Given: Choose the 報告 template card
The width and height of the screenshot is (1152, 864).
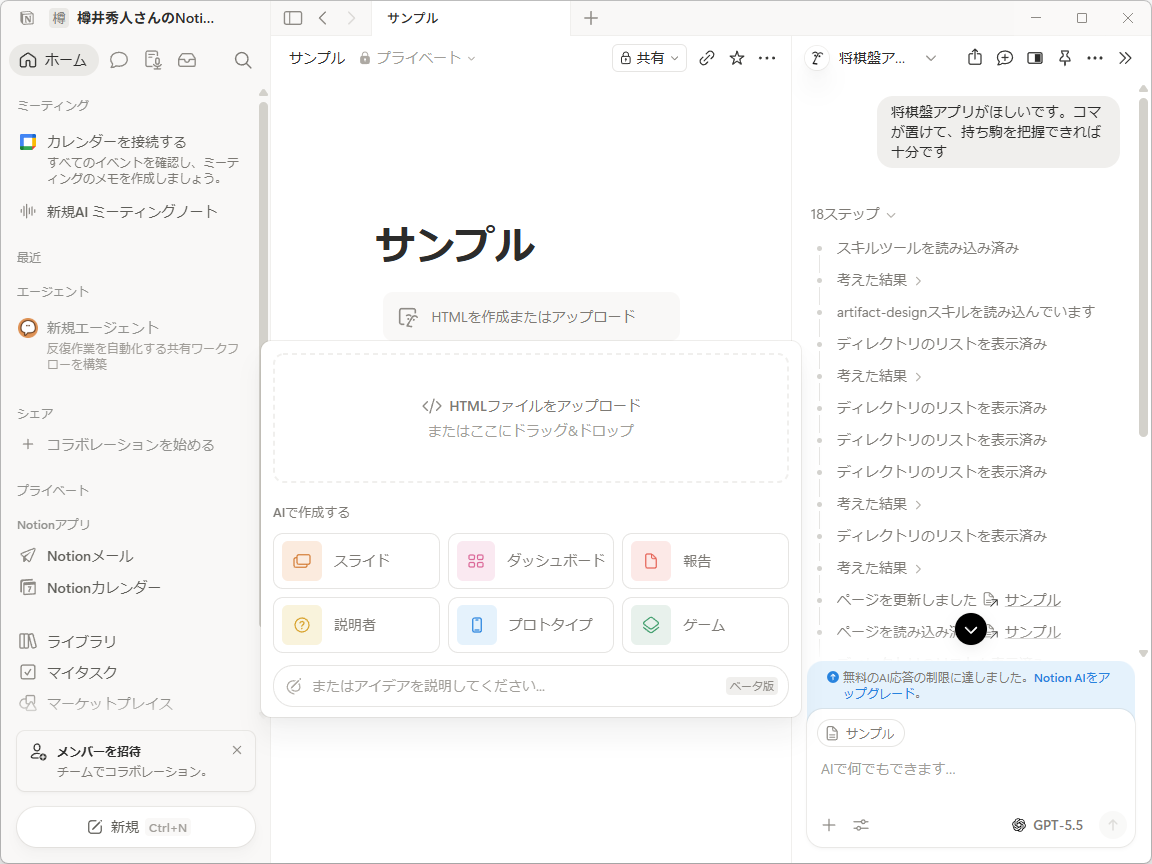Looking at the screenshot, I should click(705, 561).
